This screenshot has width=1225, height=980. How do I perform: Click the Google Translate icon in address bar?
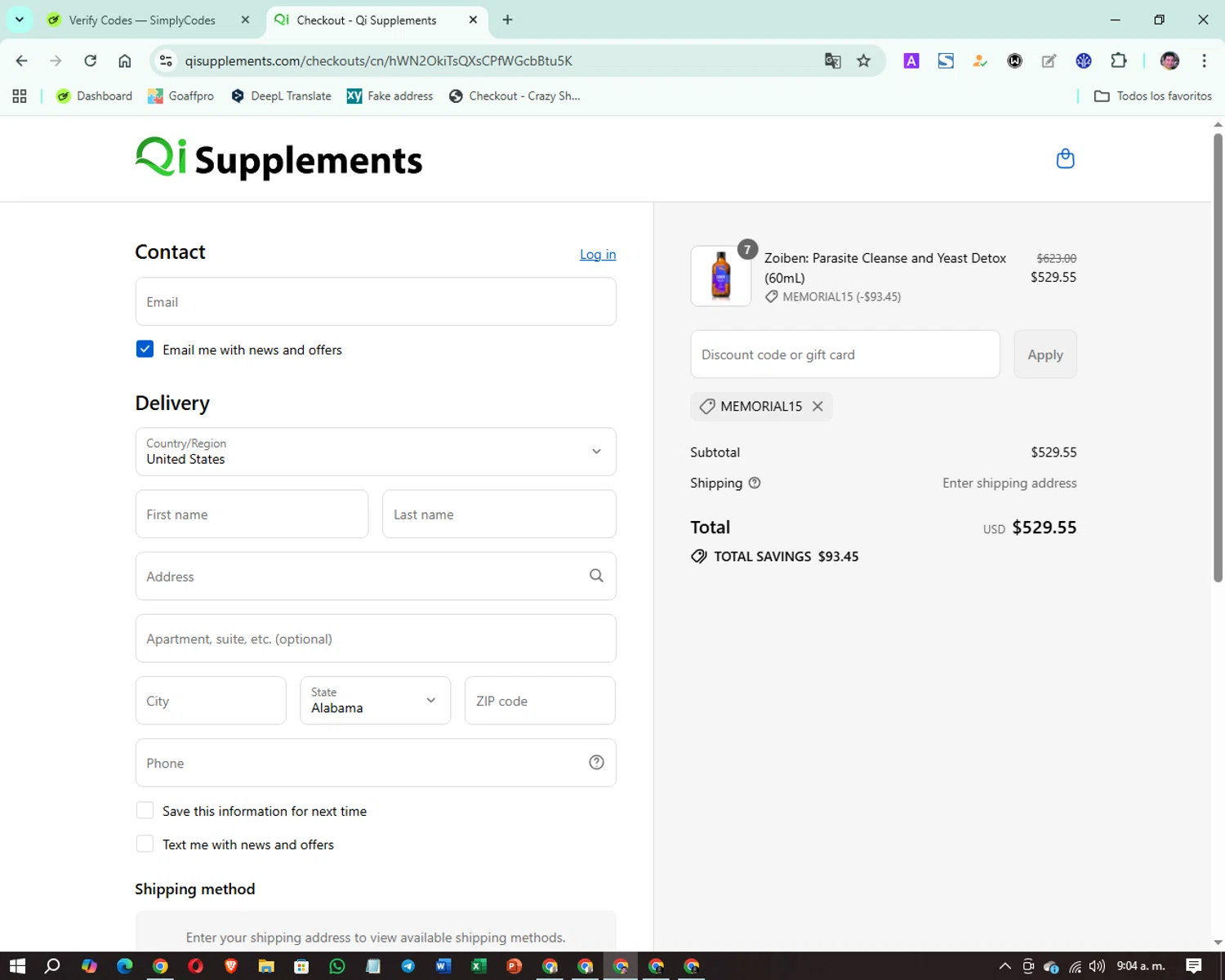click(x=832, y=60)
